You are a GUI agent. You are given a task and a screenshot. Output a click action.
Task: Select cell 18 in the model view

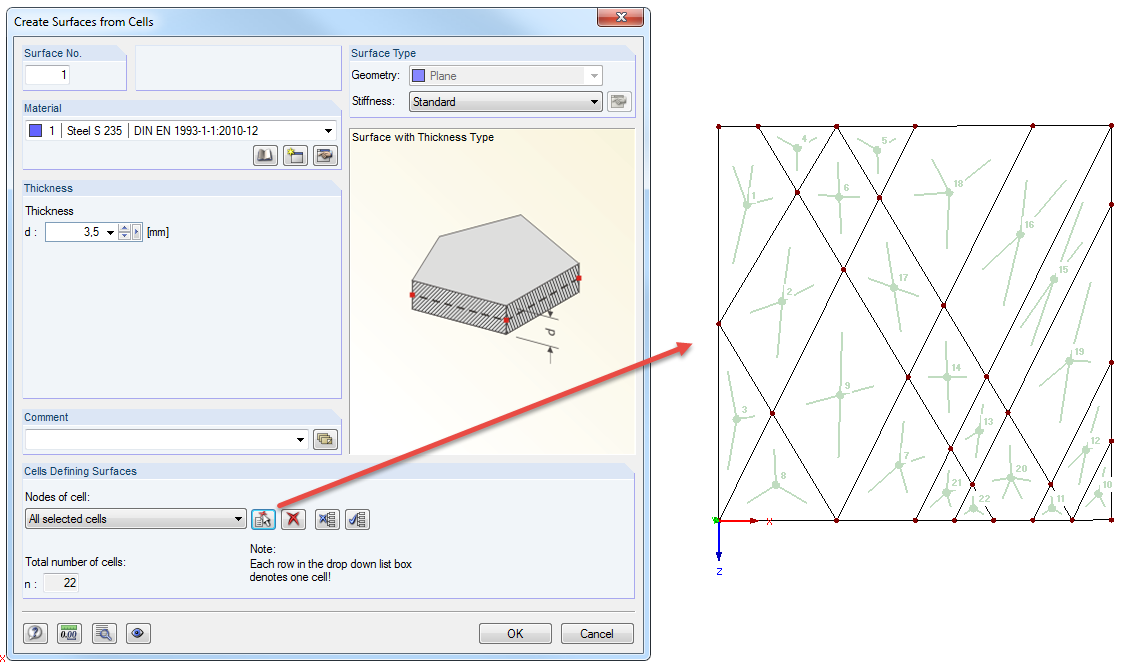(x=947, y=192)
